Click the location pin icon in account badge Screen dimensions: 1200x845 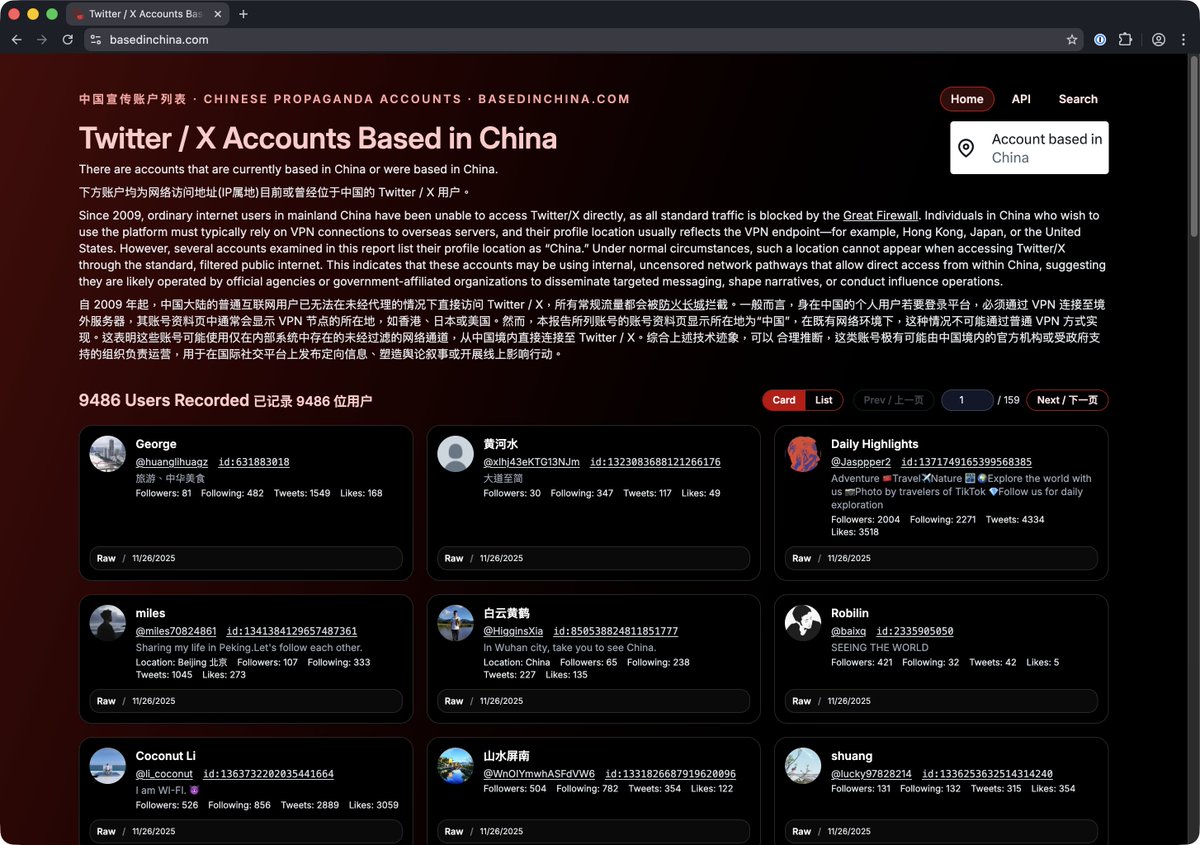(966, 148)
